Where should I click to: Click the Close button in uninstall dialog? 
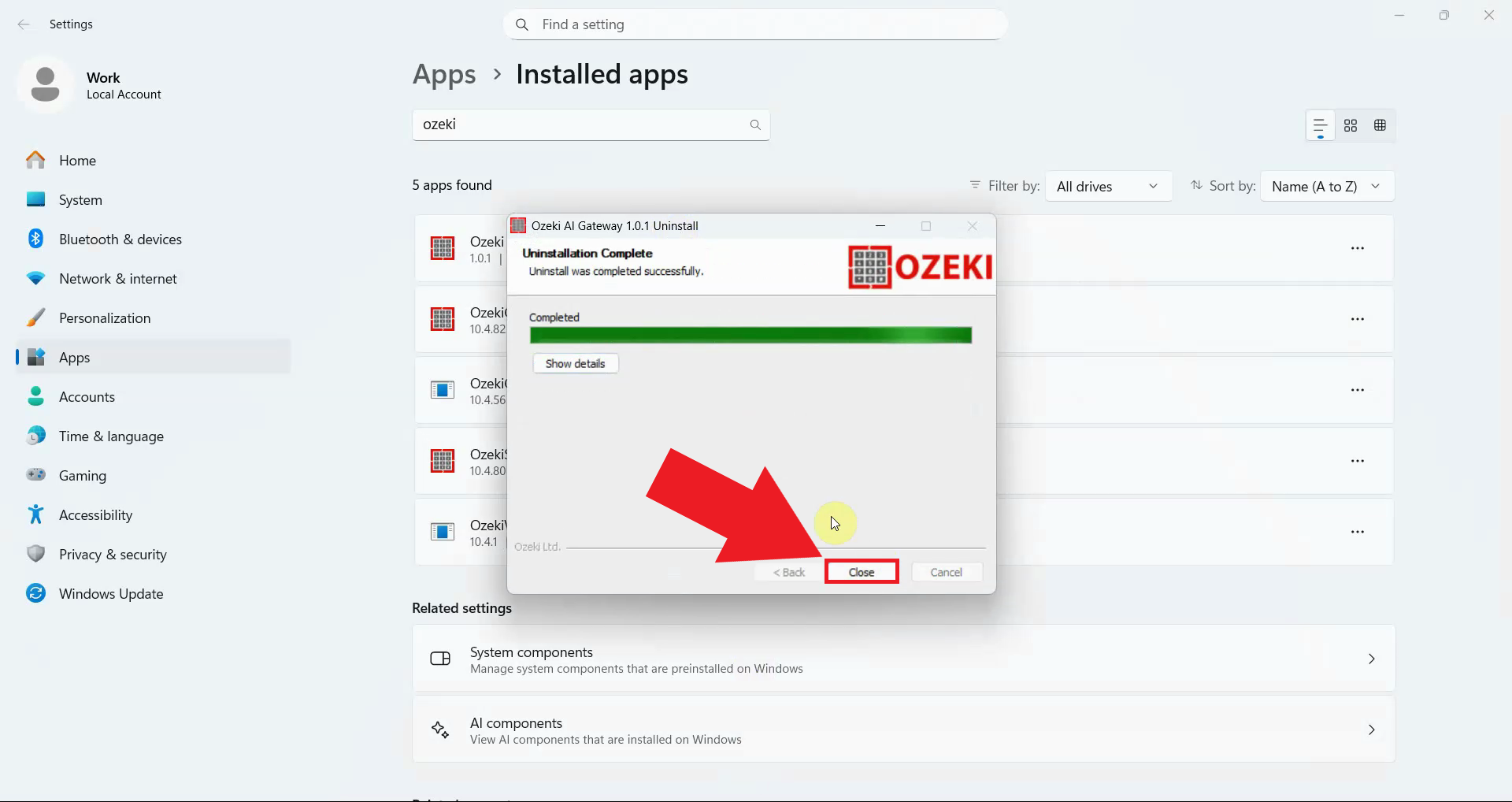pyautogui.click(x=861, y=572)
